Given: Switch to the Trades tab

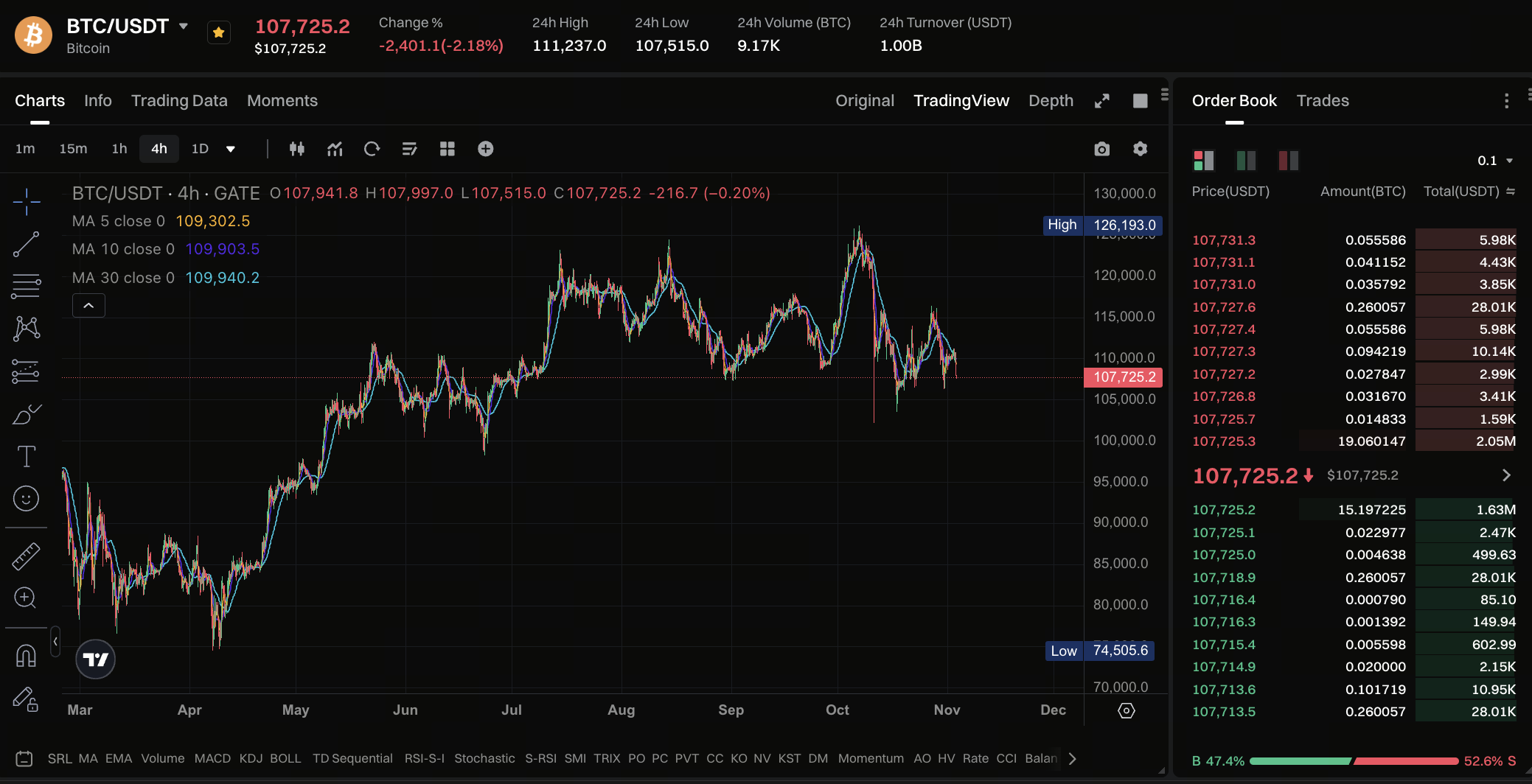Looking at the screenshot, I should 1323,101.
